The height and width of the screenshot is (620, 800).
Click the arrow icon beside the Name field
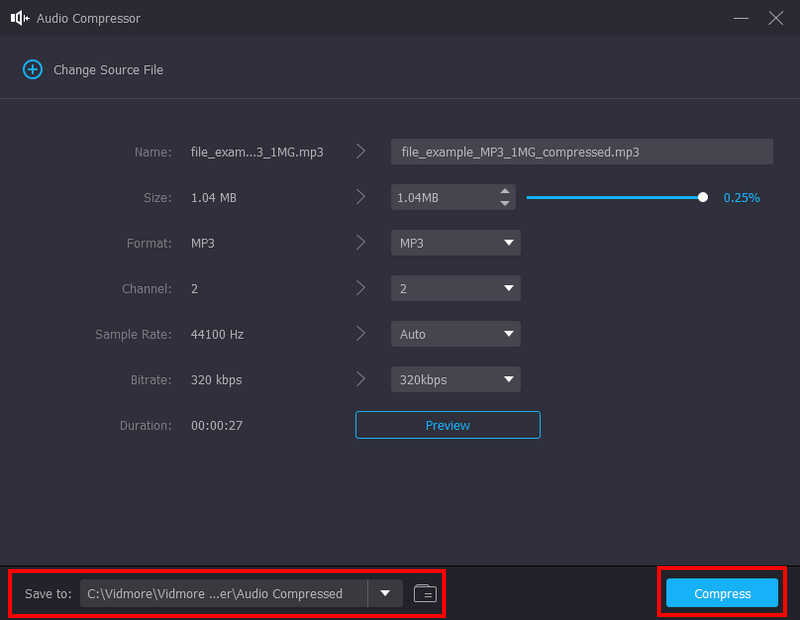pos(361,151)
